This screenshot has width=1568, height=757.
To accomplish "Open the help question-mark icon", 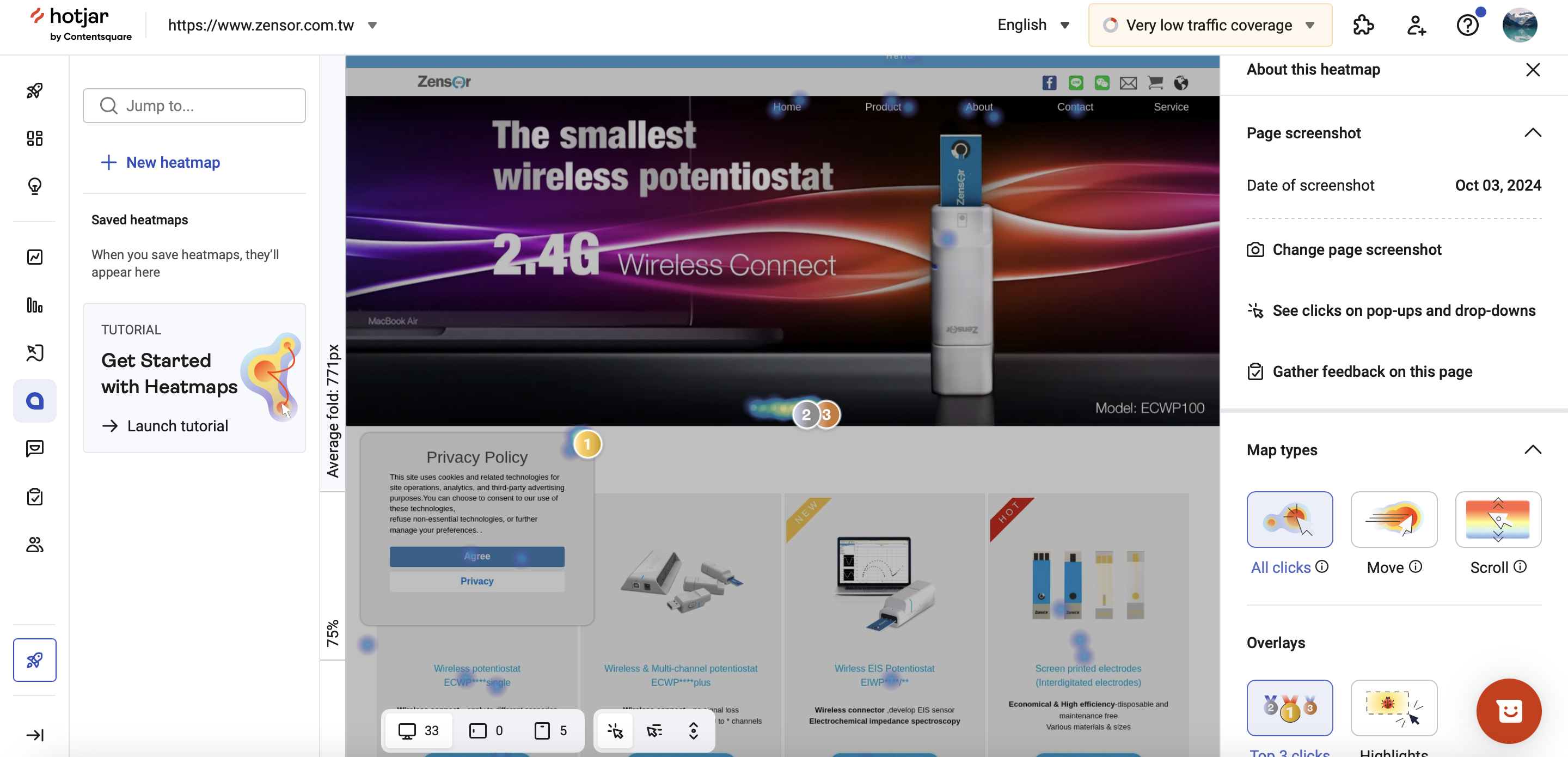I will (x=1468, y=25).
